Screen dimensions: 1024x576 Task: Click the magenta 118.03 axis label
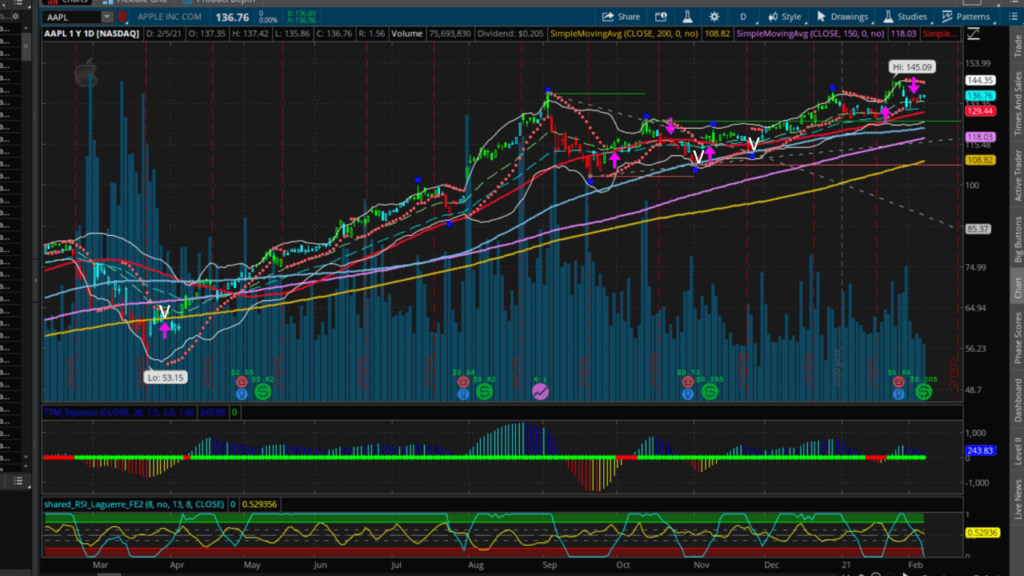(980, 137)
